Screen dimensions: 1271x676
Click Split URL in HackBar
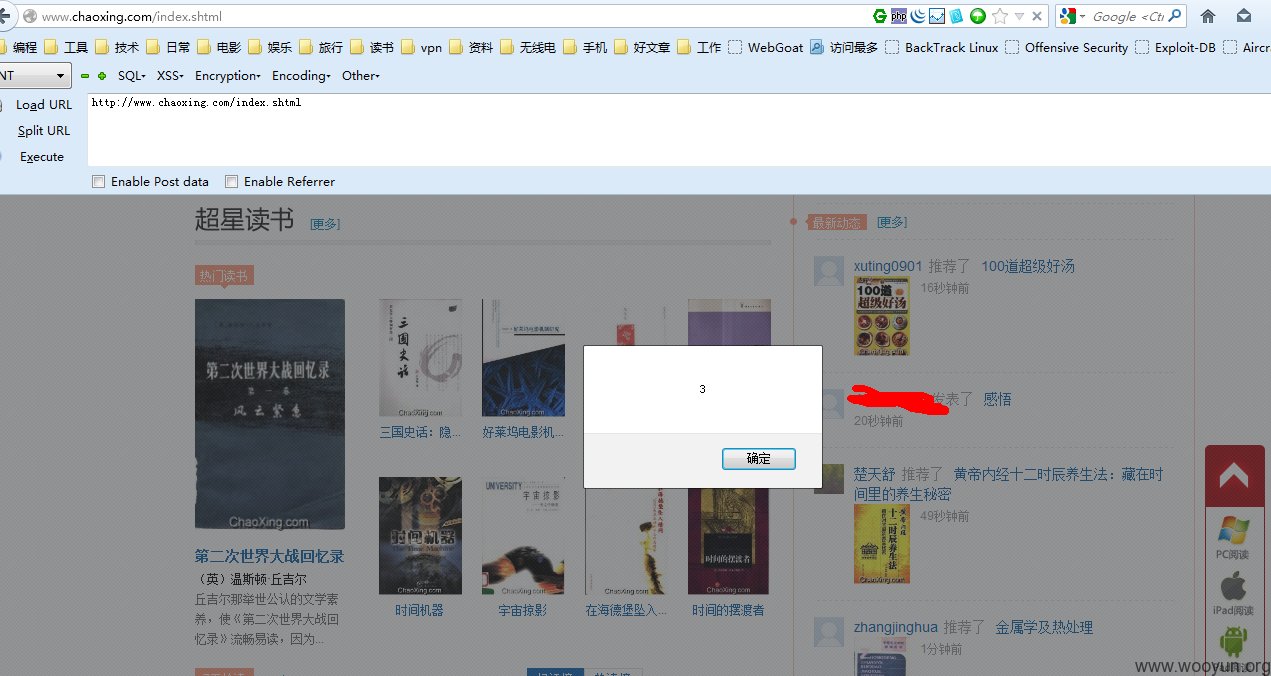[44, 130]
